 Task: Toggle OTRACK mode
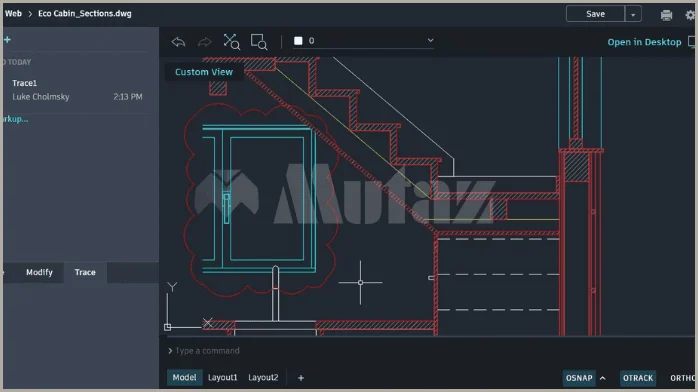(x=638, y=378)
